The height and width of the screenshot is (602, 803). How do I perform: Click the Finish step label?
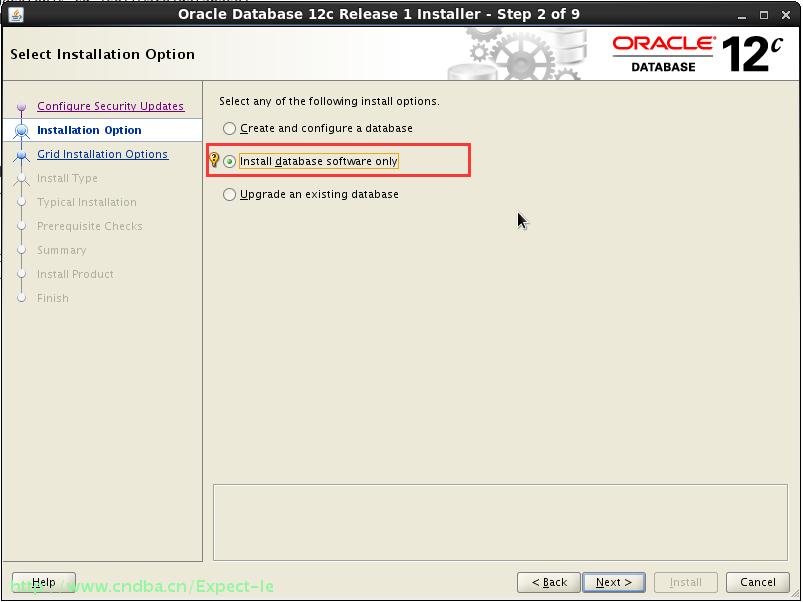(x=53, y=298)
